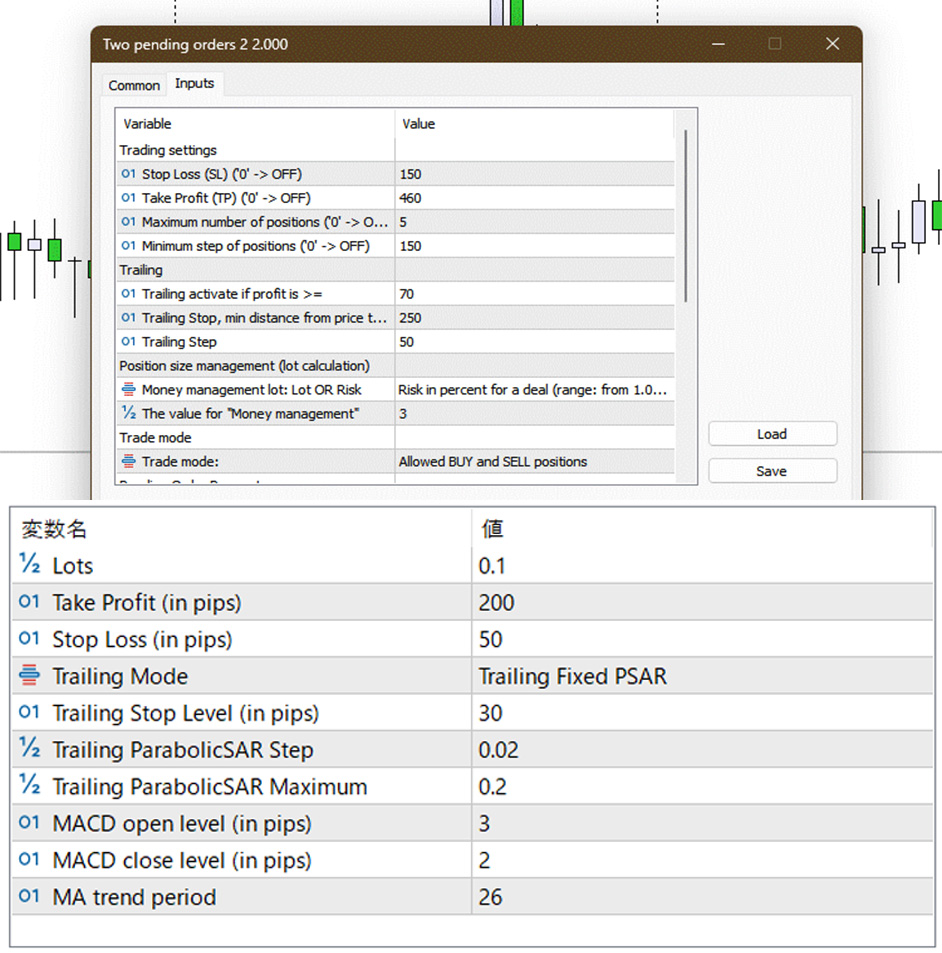
Task: Edit Minimum step of positions value 150
Action: (535, 246)
